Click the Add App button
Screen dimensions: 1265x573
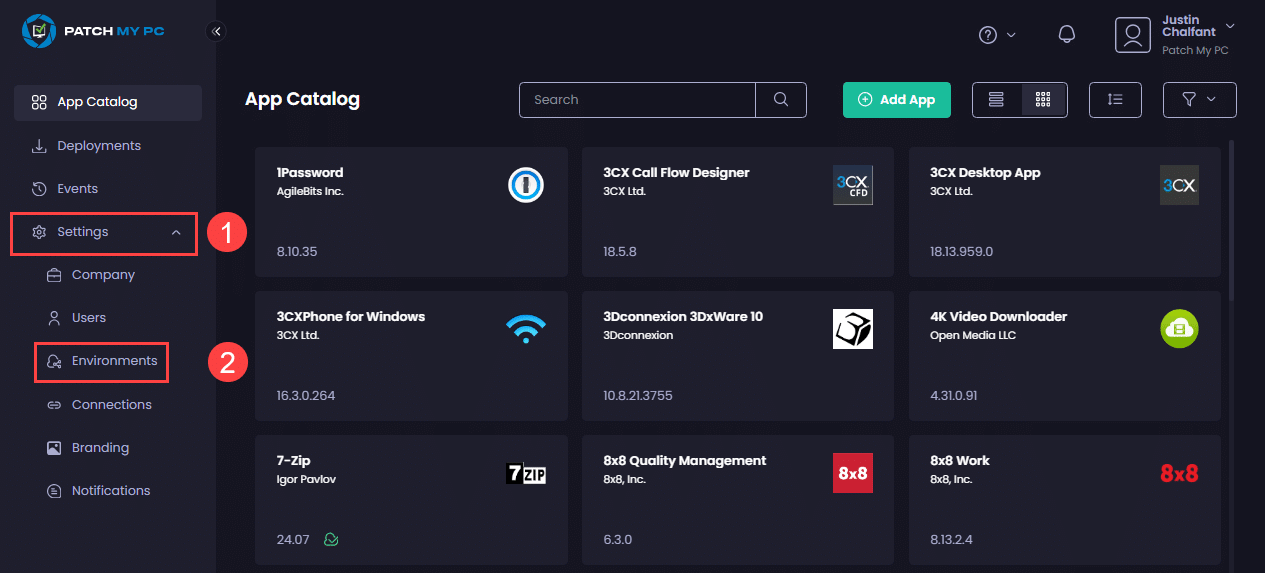[896, 99]
